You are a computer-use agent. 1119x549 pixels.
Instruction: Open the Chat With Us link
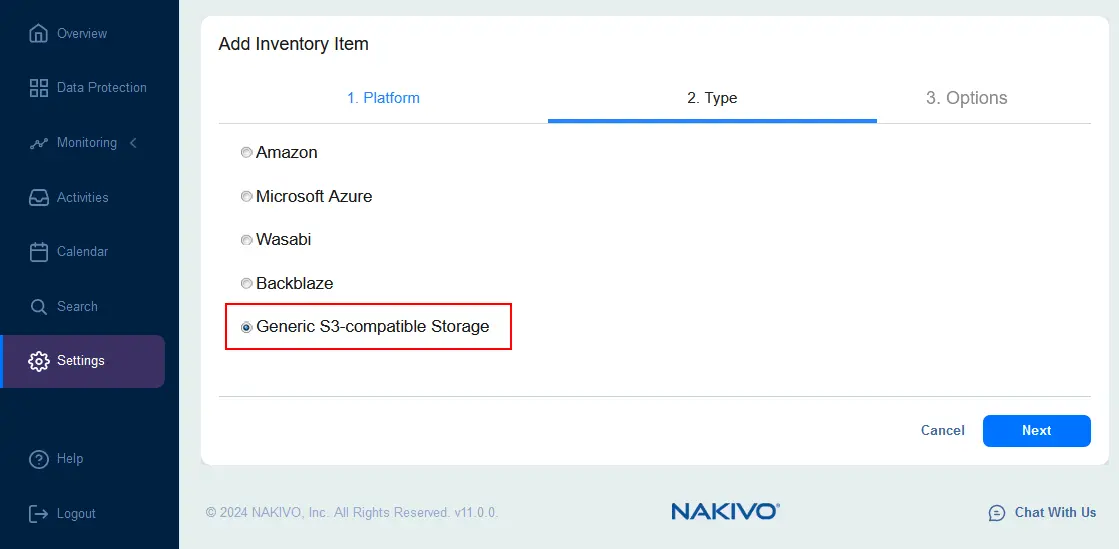pyautogui.click(x=1055, y=513)
